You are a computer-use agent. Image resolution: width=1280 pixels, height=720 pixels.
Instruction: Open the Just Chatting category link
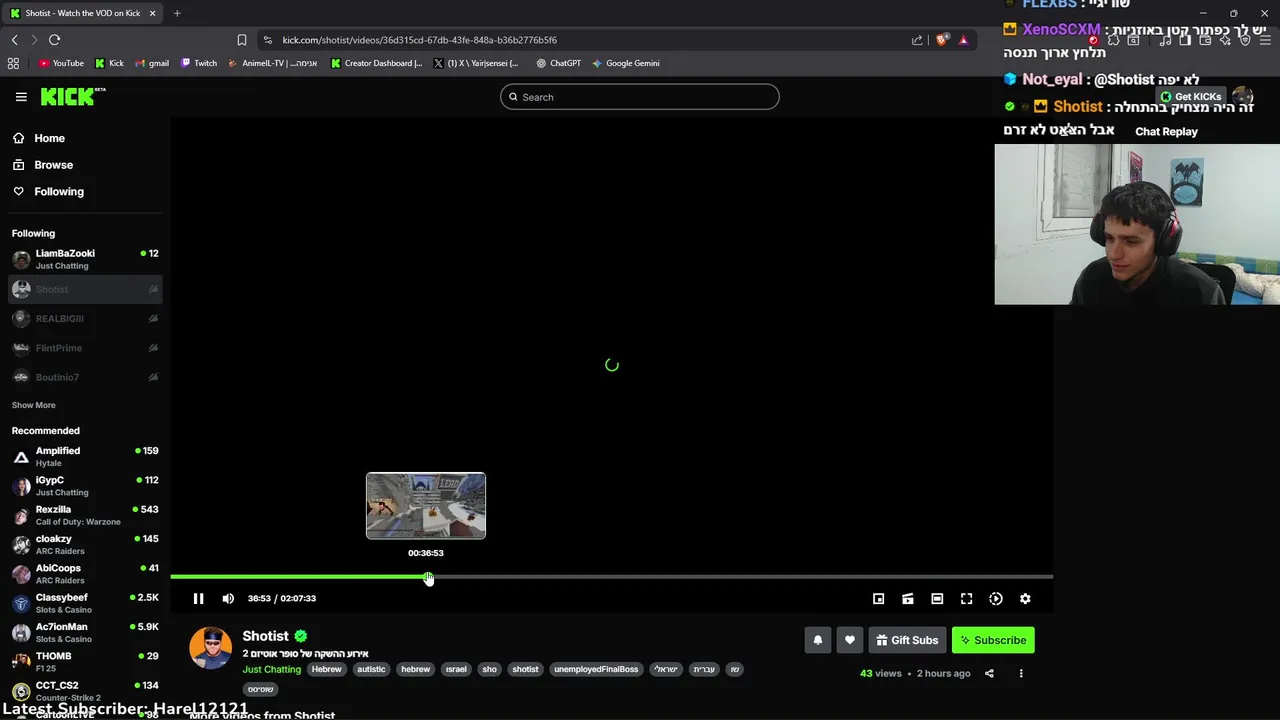[271, 669]
